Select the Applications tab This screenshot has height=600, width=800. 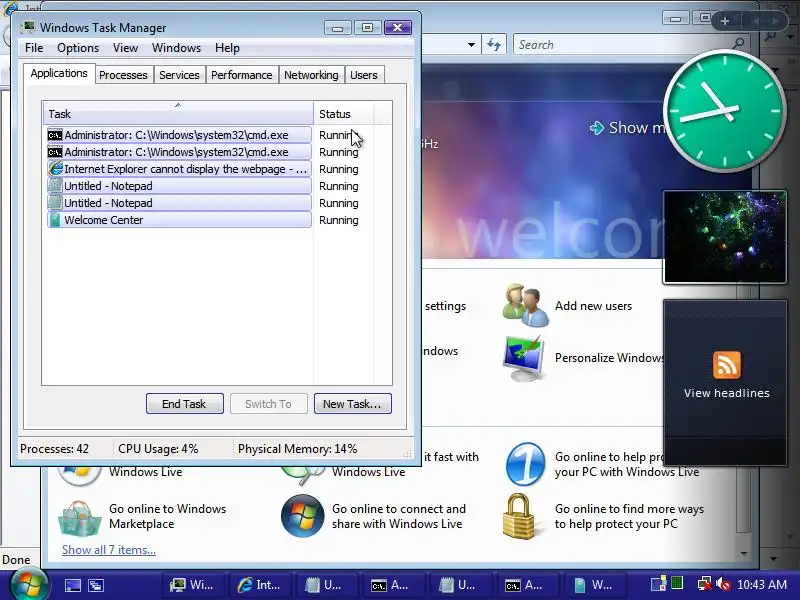pyautogui.click(x=59, y=73)
